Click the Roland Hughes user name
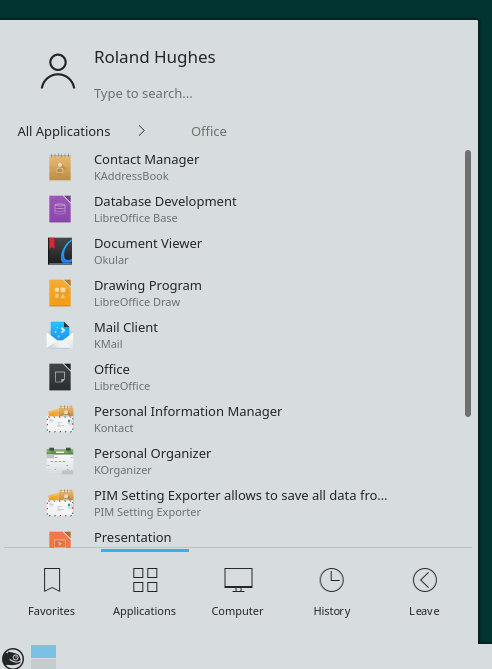 (x=154, y=57)
